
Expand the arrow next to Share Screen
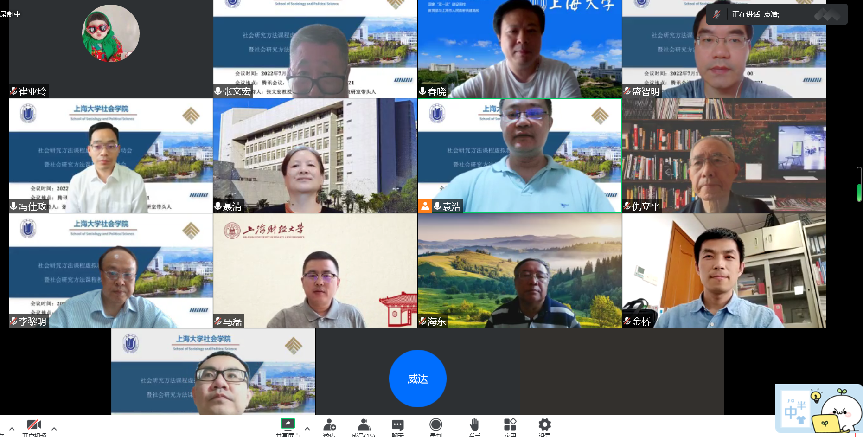305,428
